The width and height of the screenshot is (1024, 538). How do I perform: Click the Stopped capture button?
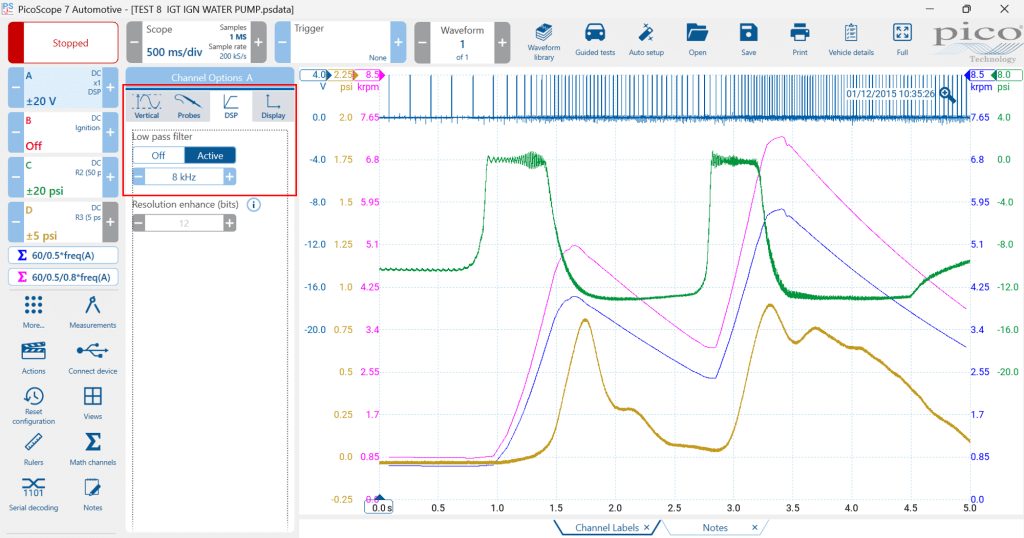tap(63, 42)
